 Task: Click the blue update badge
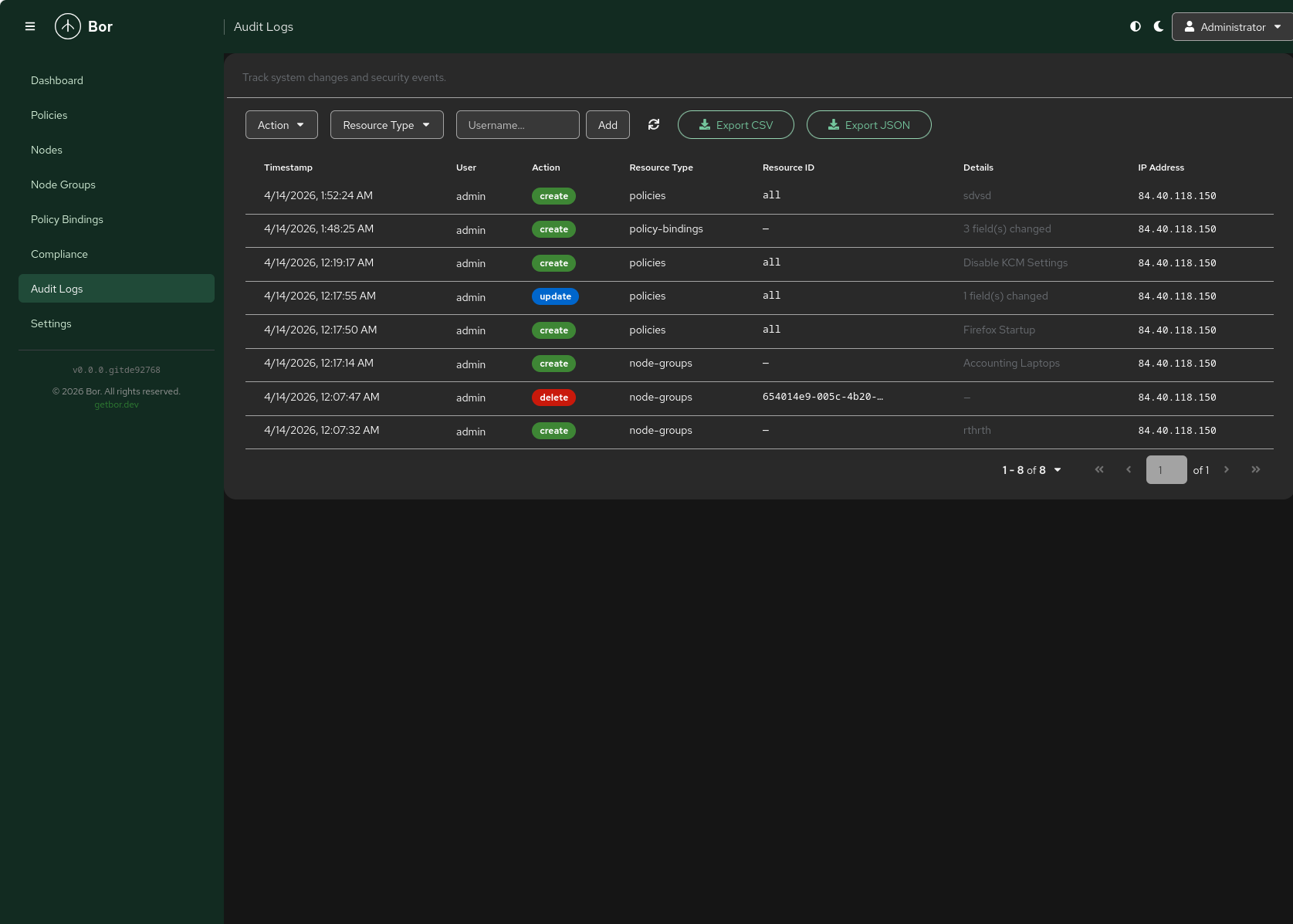555,296
